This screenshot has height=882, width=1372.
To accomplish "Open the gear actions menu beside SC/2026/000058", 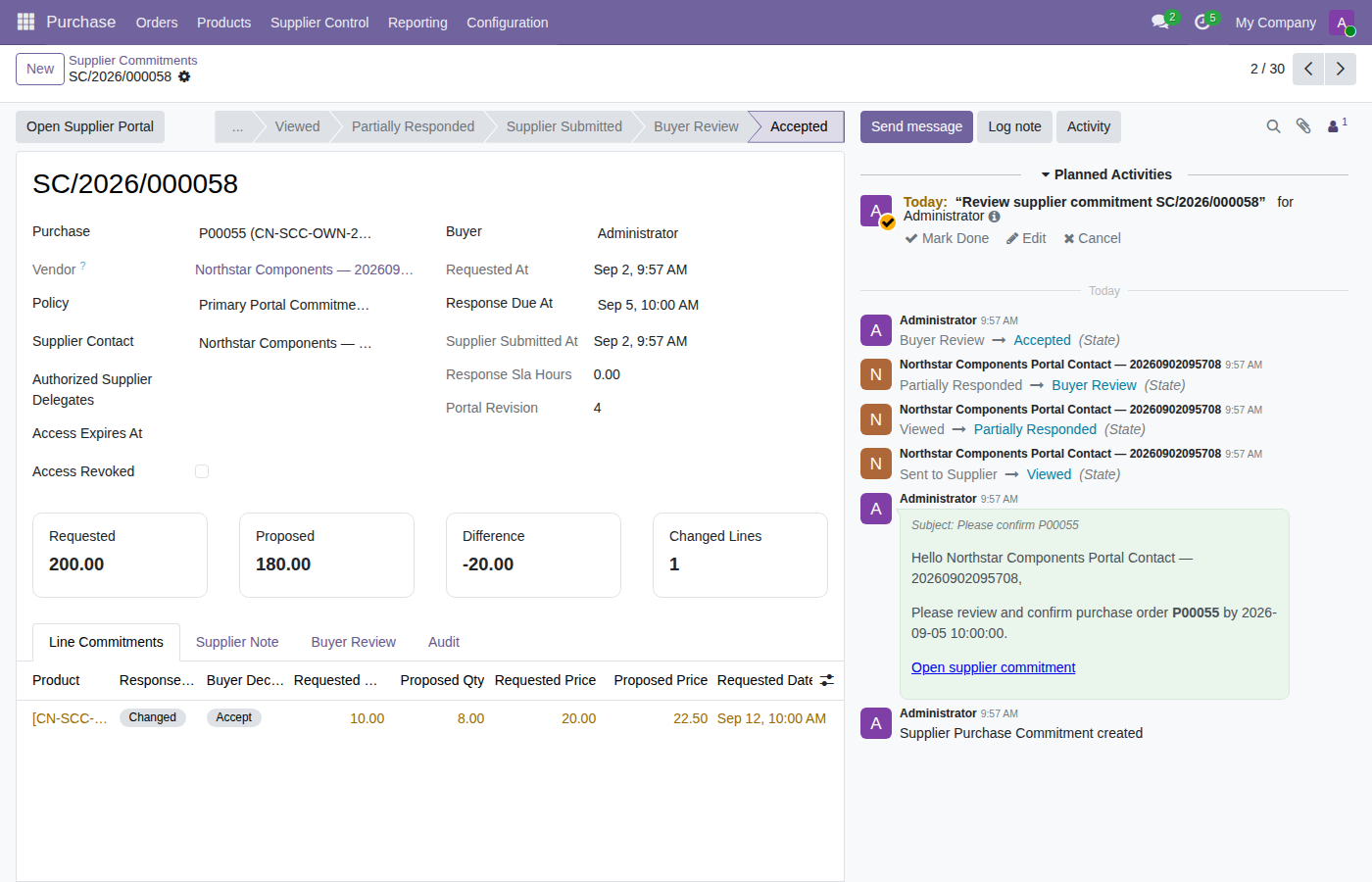I will pyautogui.click(x=184, y=76).
